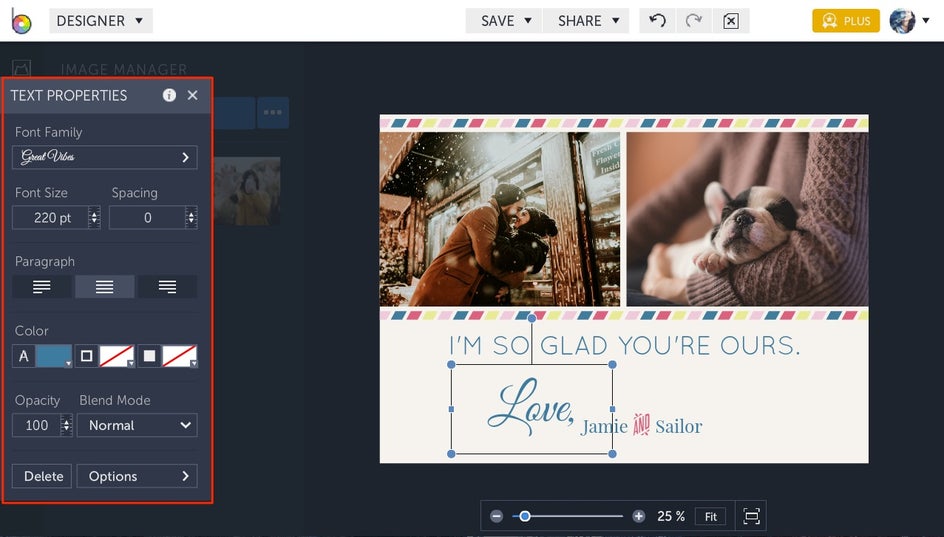Click the Spacing stepper arrows
Screen dimensions: 944x537
click(x=191, y=218)
